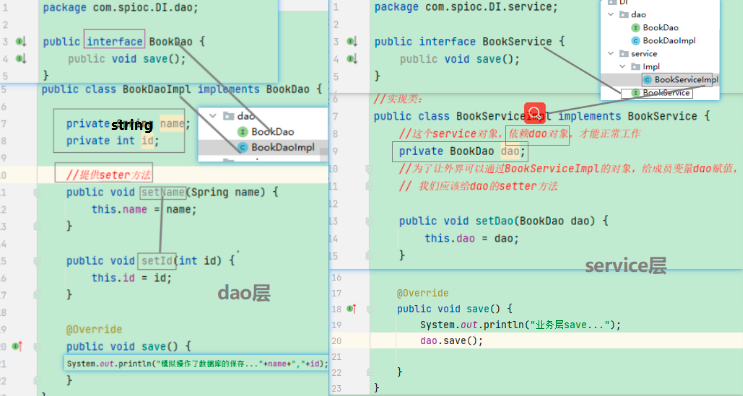Select BookServiceImpl in the project tree
The height and width of the screenshot is (396, 743).
tap(686, 80)
